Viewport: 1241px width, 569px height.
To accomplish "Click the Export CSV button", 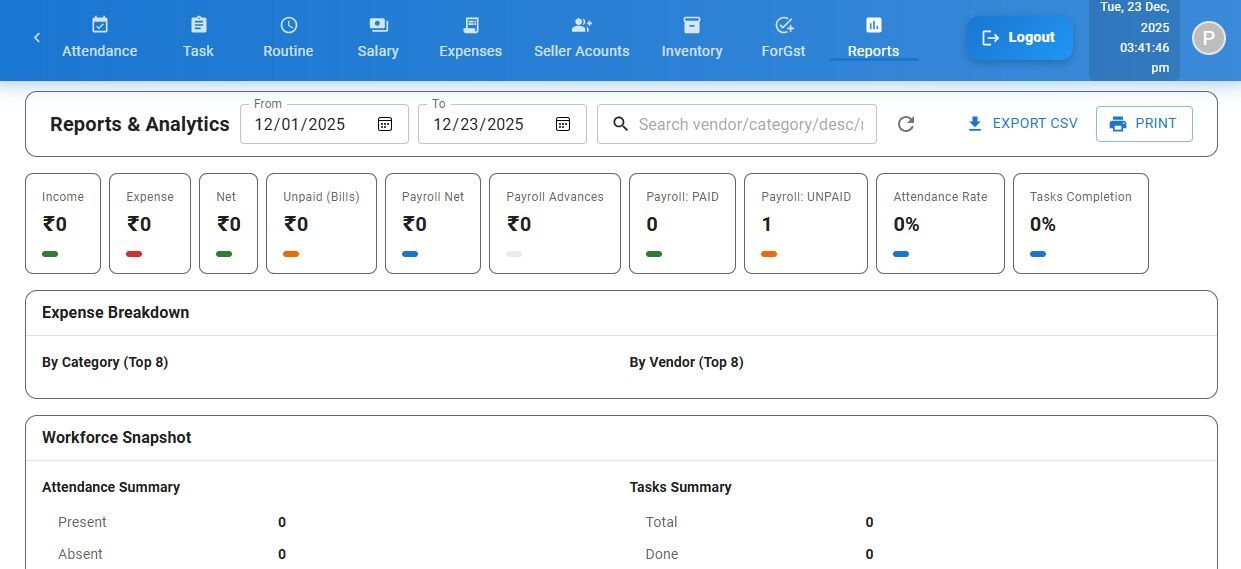I will pos(1022,124).
